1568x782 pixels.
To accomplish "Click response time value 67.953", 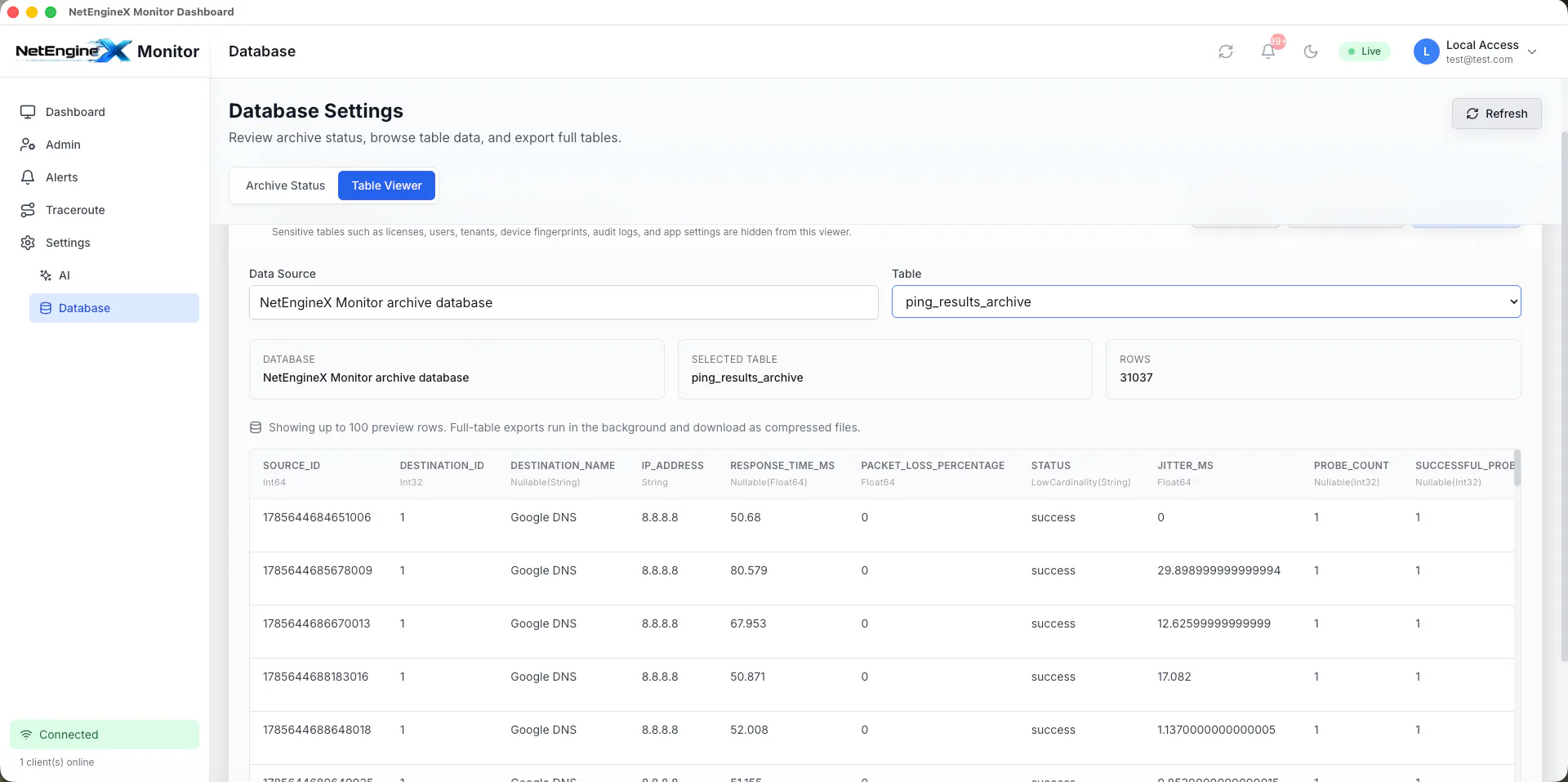I will click(748, 623).
